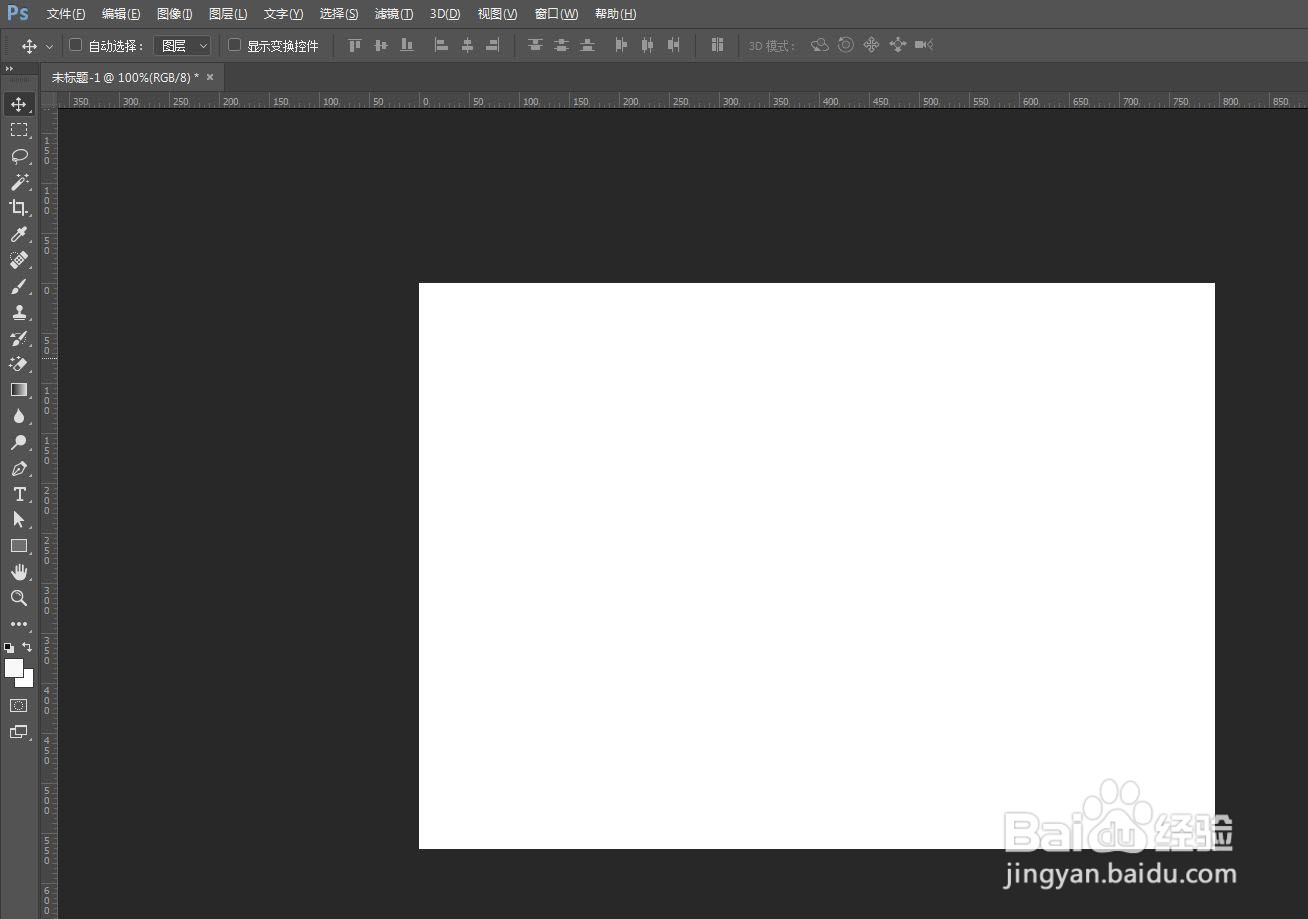Toggle Quick Mask mode
Image resolution: width=1308 pixels, height=919 pixels.
tap(19, 705)
